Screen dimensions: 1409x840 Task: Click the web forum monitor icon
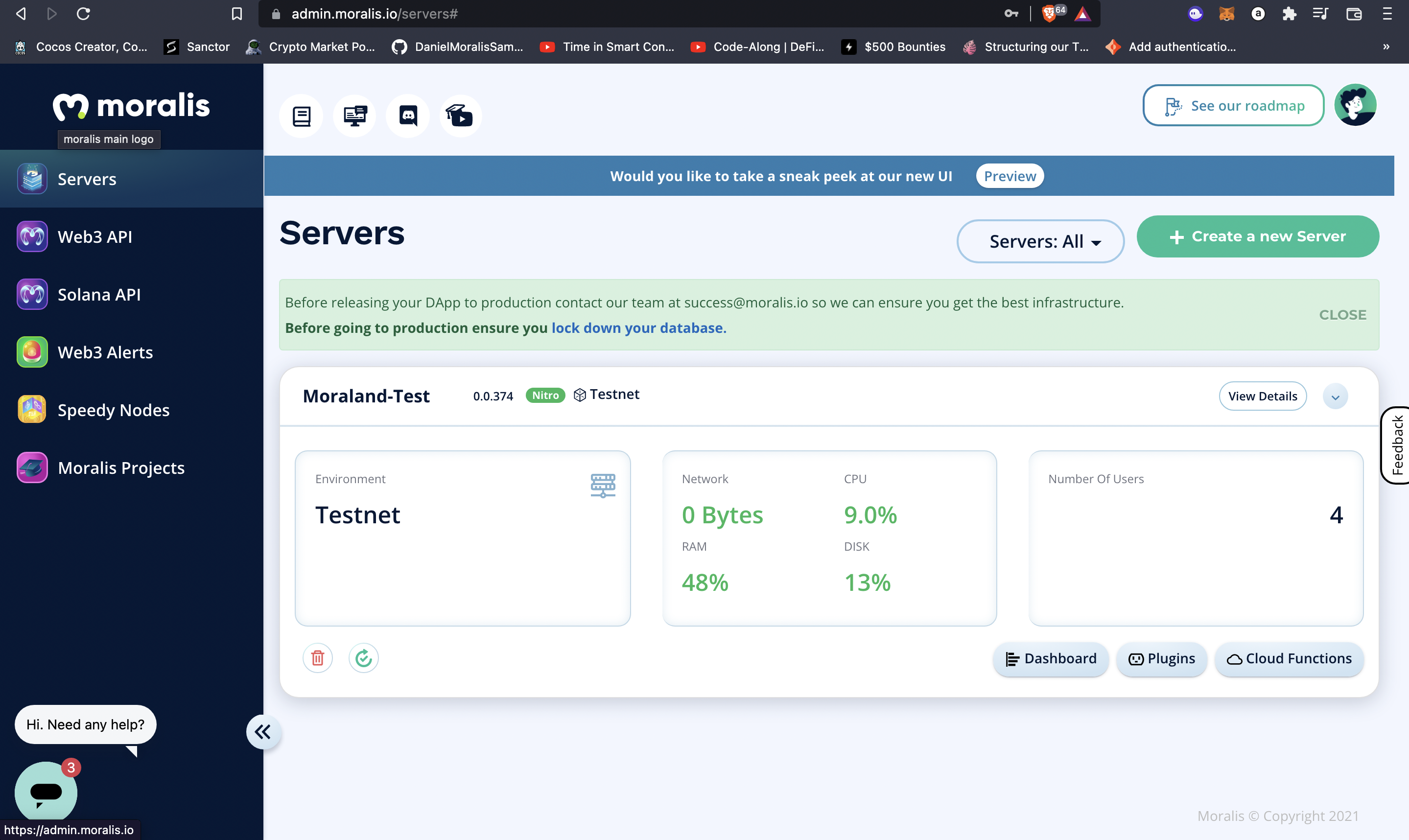point(354,116)
